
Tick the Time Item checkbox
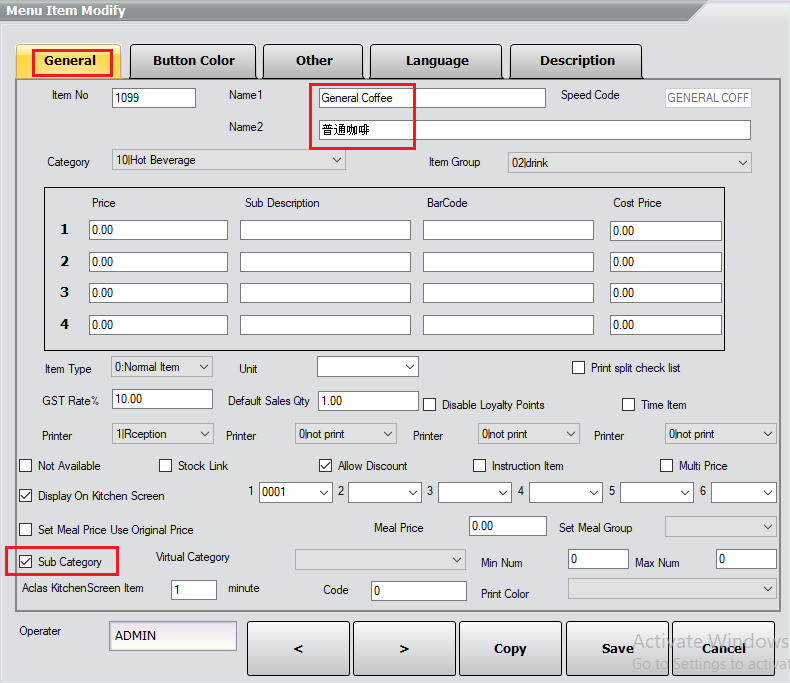point(628,405)
